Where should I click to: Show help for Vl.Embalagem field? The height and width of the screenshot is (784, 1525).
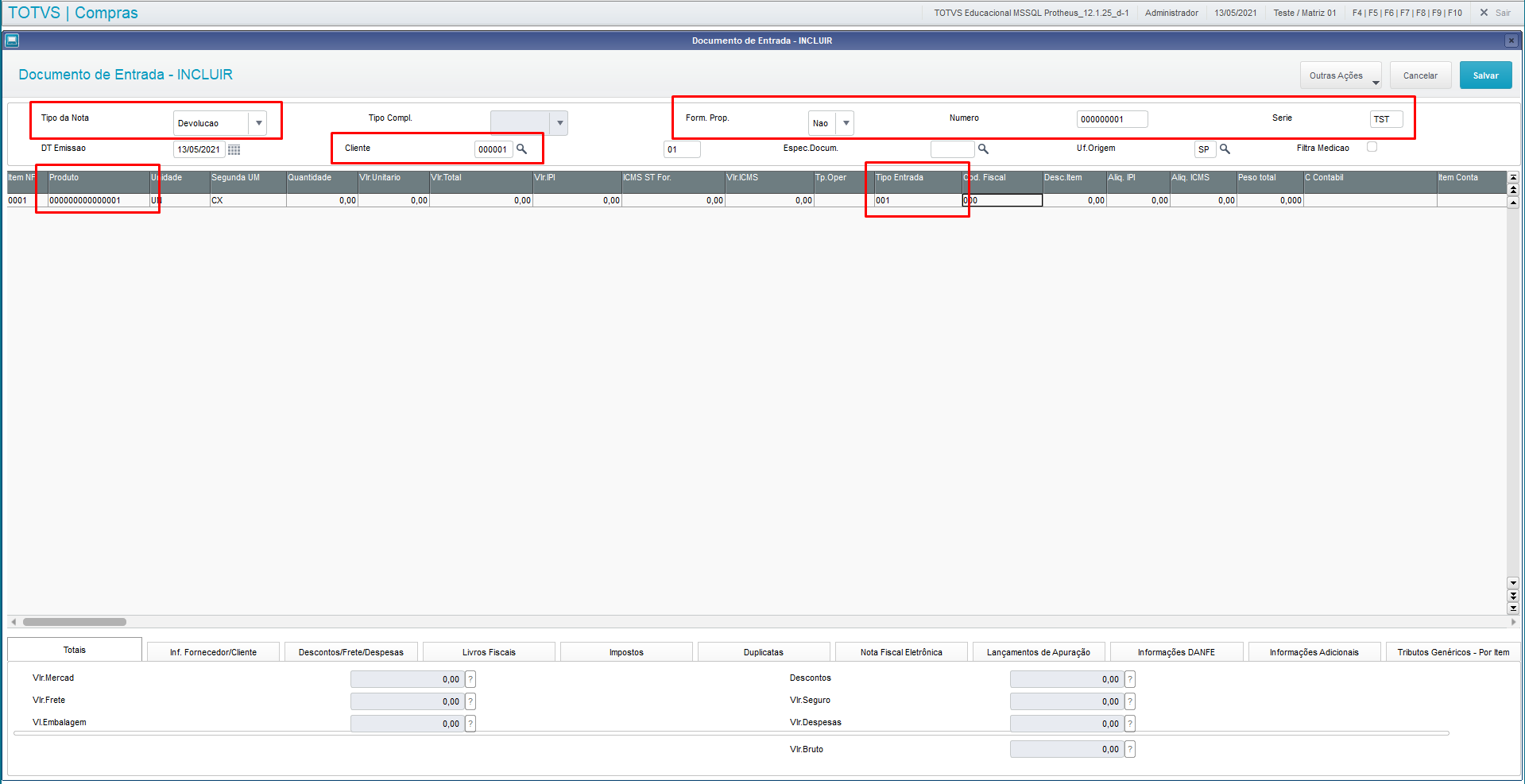point(470,724)
